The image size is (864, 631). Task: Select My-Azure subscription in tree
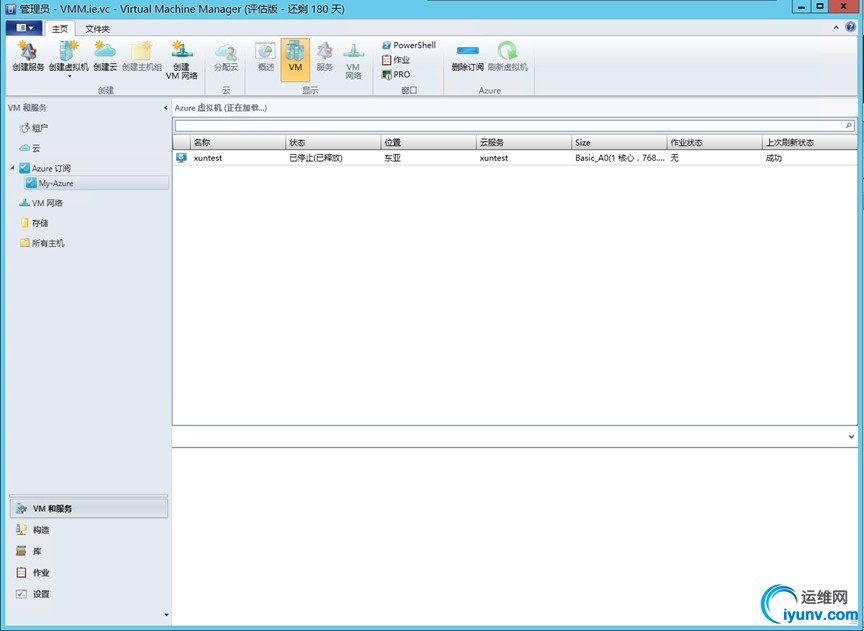[56, 183]
